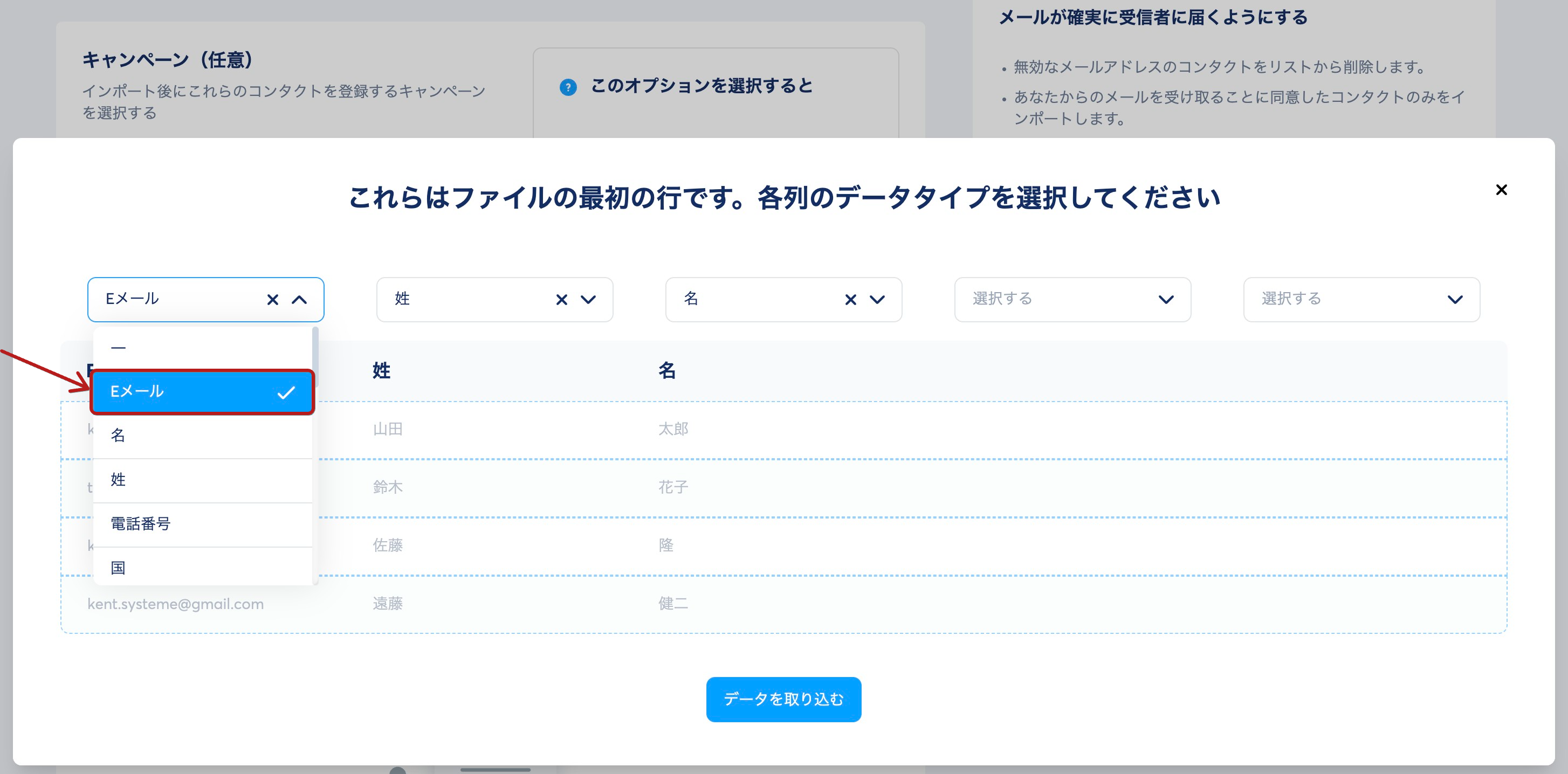The width and height of the screenshot is (1568, 774).
Task: Click the blue question mark help icon
Action: 568,87
